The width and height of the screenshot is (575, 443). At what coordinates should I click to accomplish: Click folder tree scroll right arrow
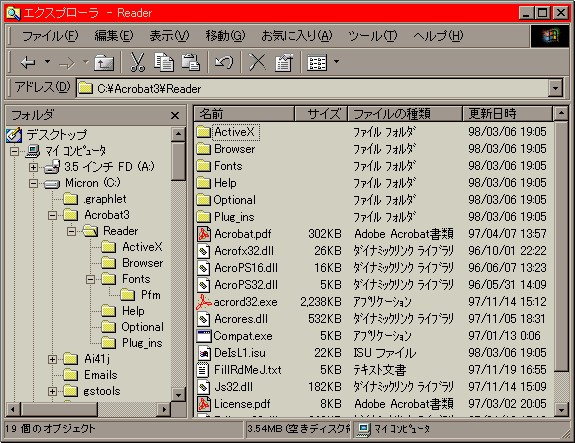[164, 409]
